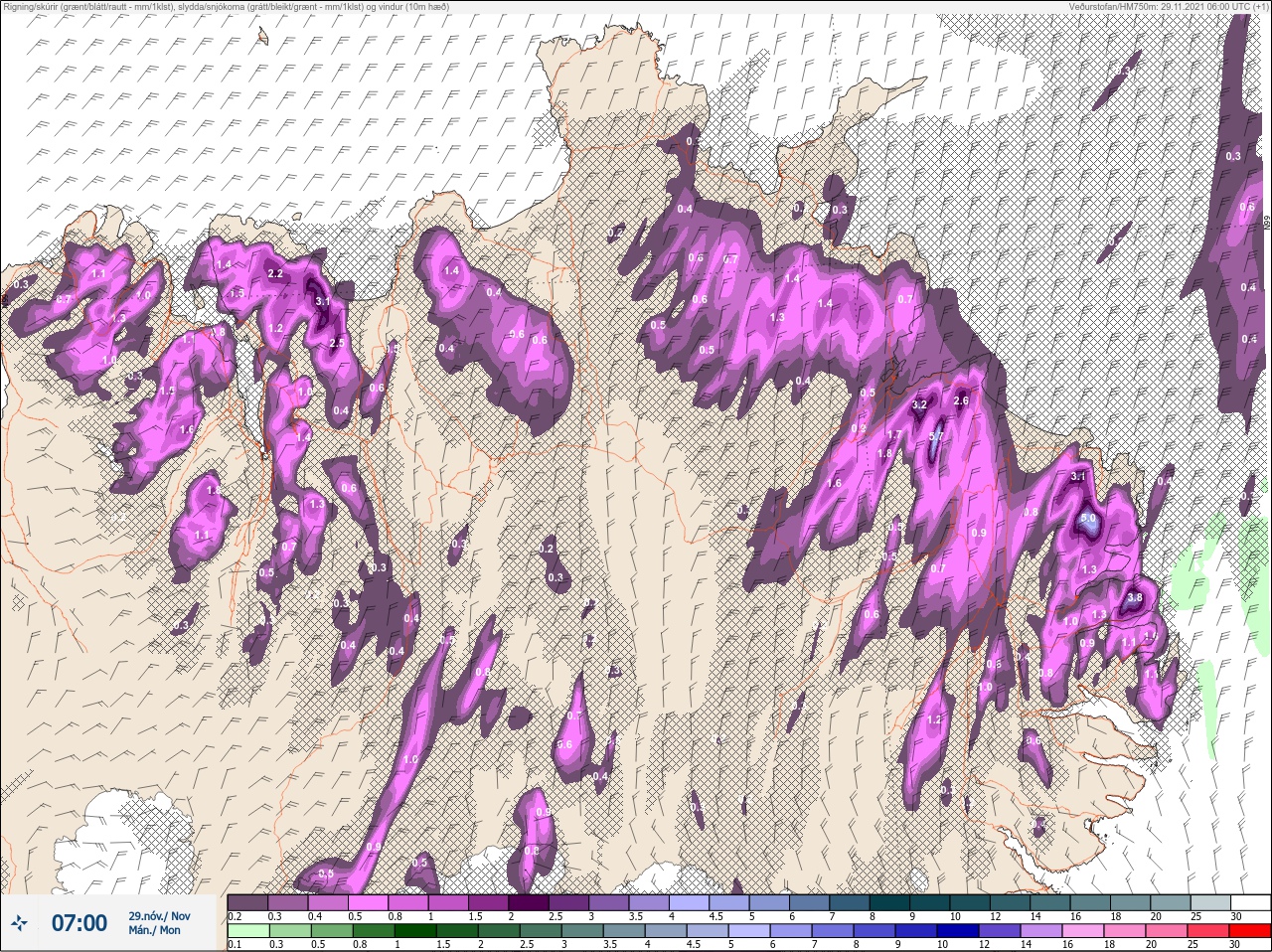1272x952 pixels.
Task: Click the 07:00 forecast time label
Action: [79, 923]
